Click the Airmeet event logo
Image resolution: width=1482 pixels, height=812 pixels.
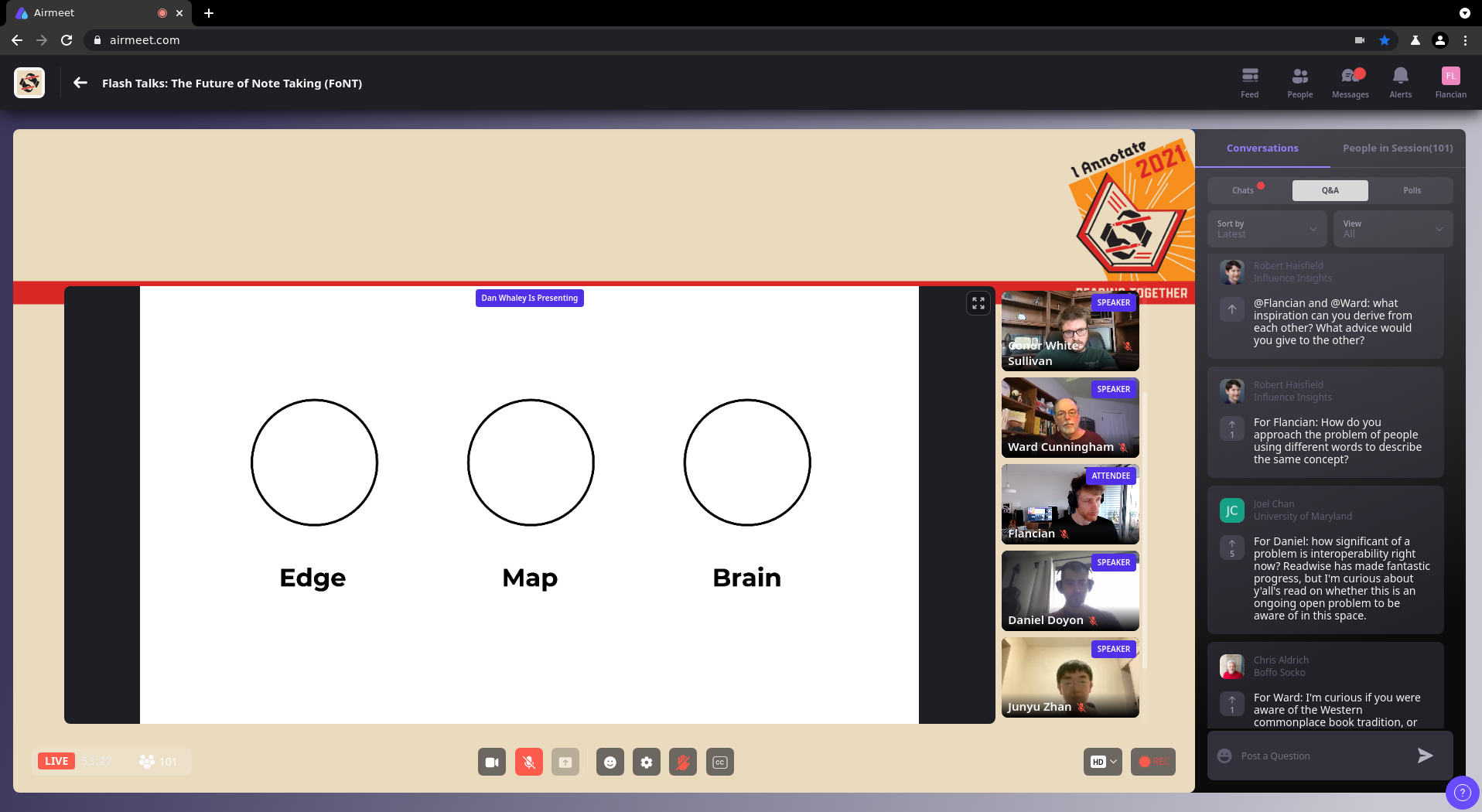[29, 83]
